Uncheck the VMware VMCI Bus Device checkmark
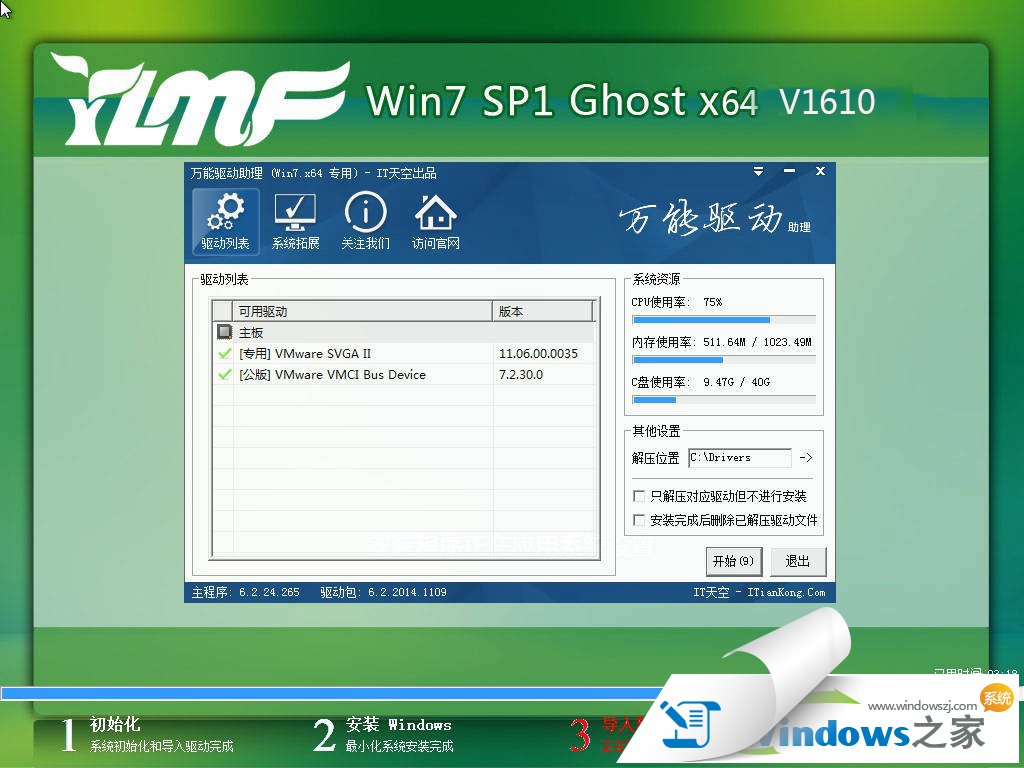The width and height of the screenshot is (1024, 768). pos(224,374)
